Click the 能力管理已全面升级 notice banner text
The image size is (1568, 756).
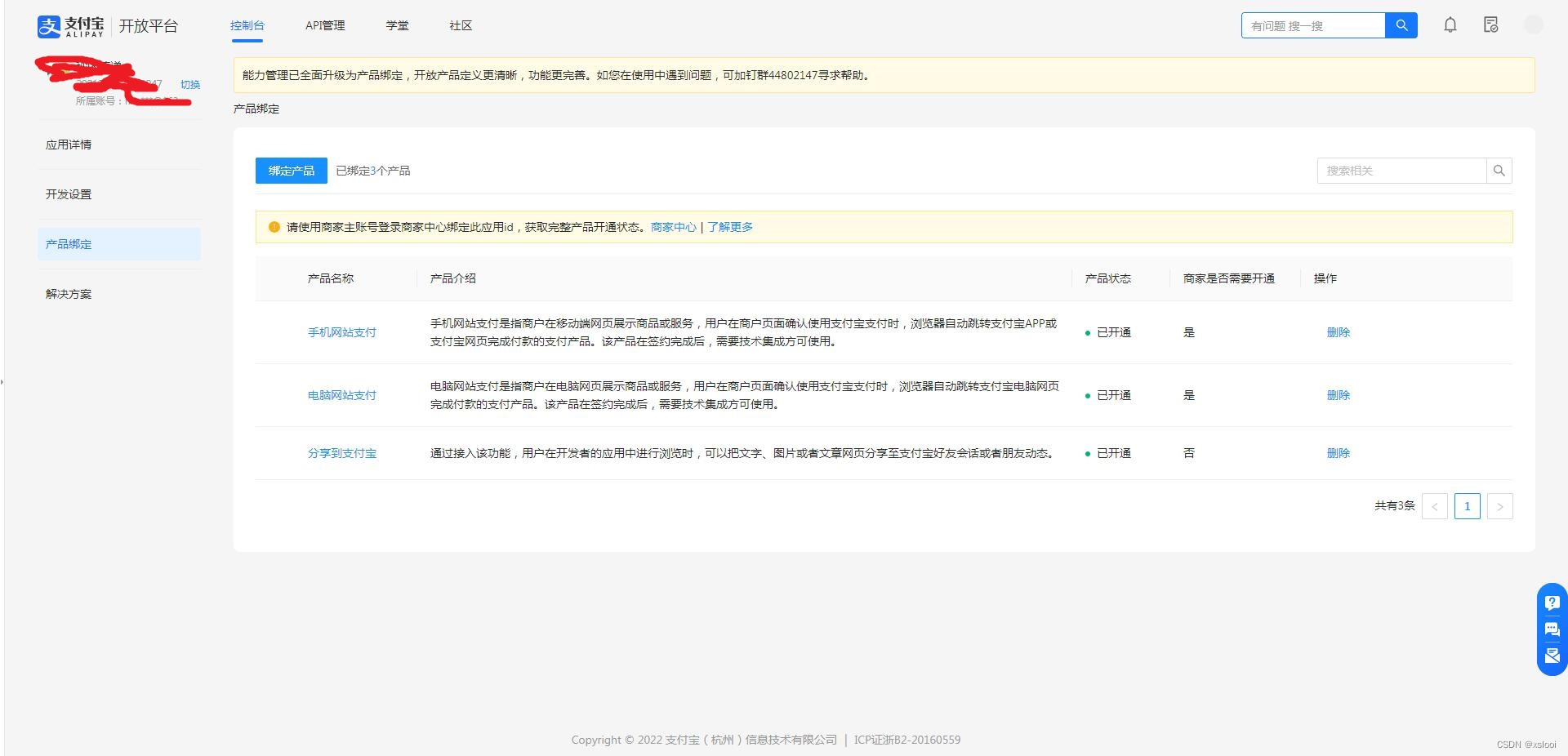557,75
